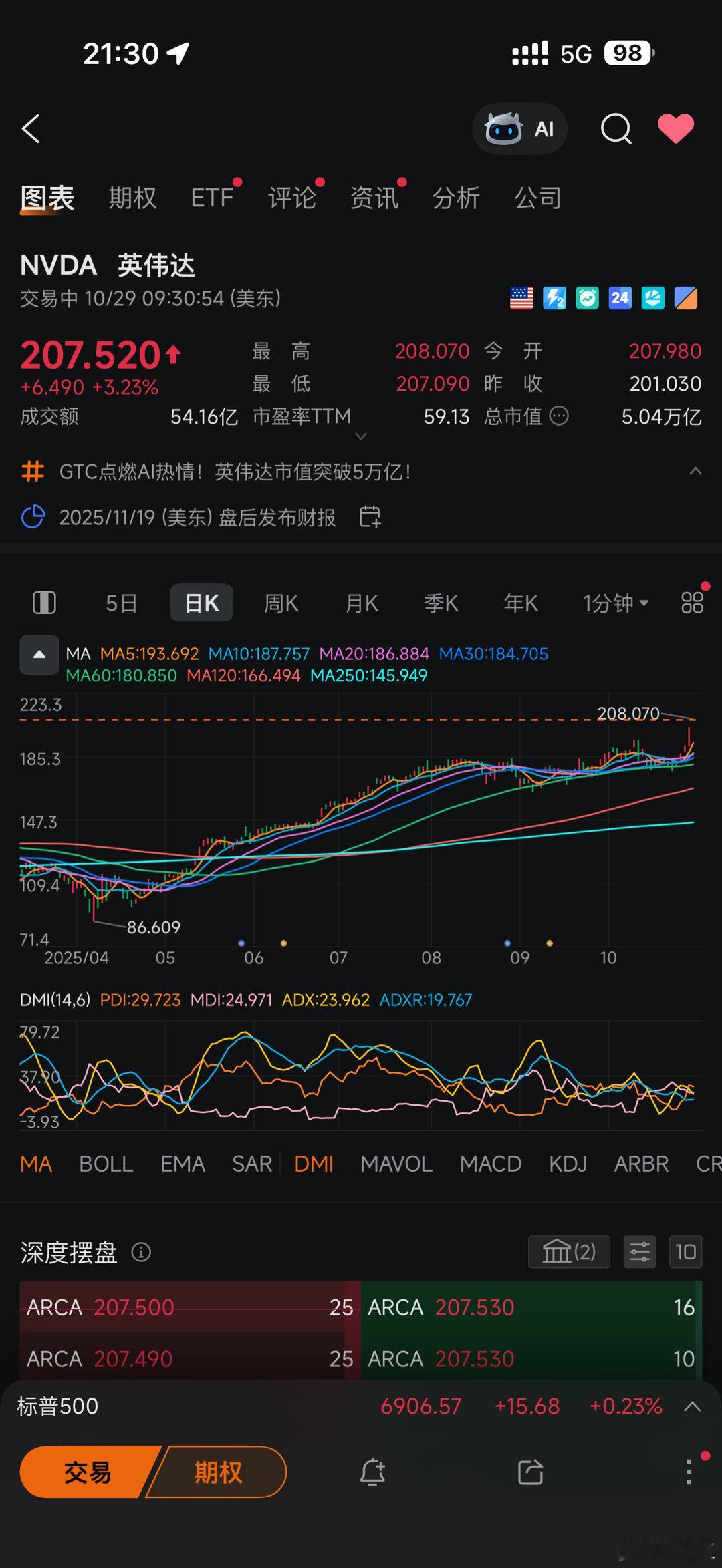The image size is (722, 1568).
Task: Set price alert bell icon
Action: 372,1472
